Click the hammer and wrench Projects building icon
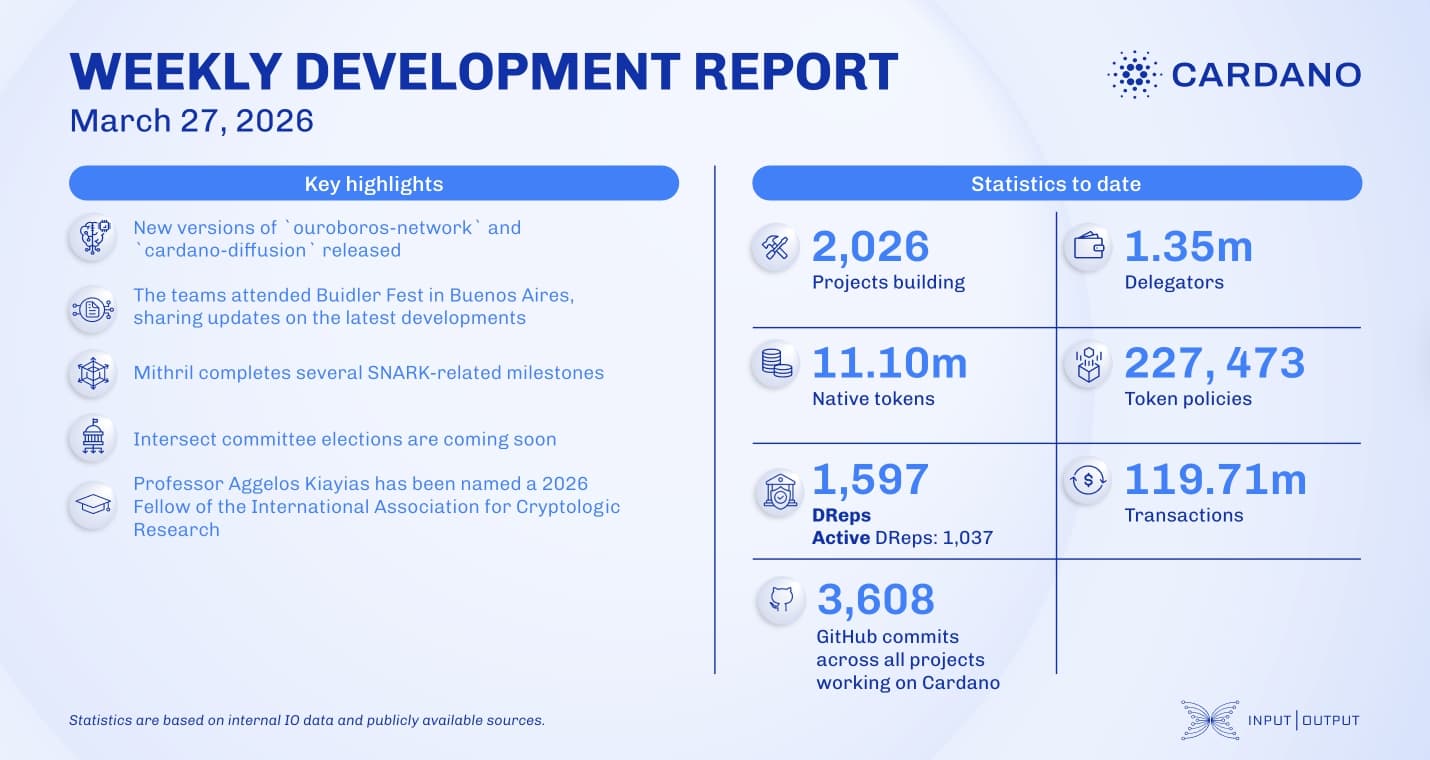 (774, 247)
